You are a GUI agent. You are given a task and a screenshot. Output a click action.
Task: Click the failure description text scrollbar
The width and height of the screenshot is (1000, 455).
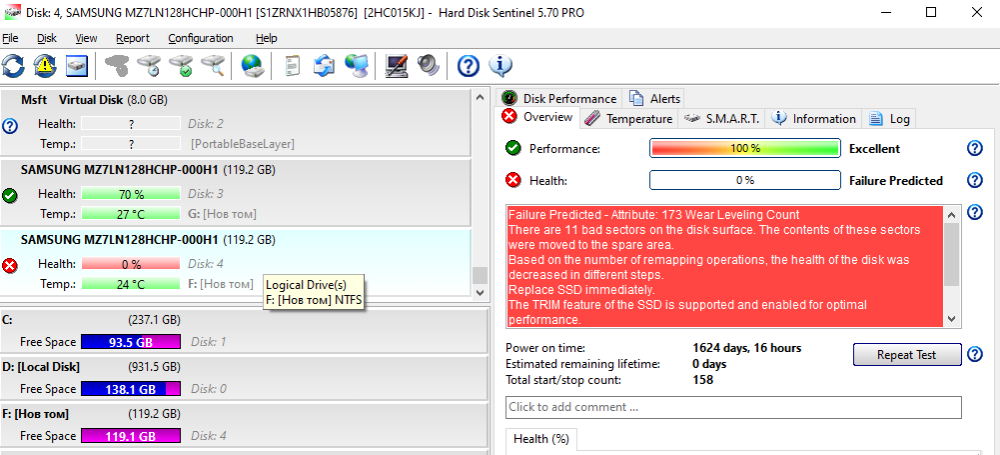click(952, 265)
